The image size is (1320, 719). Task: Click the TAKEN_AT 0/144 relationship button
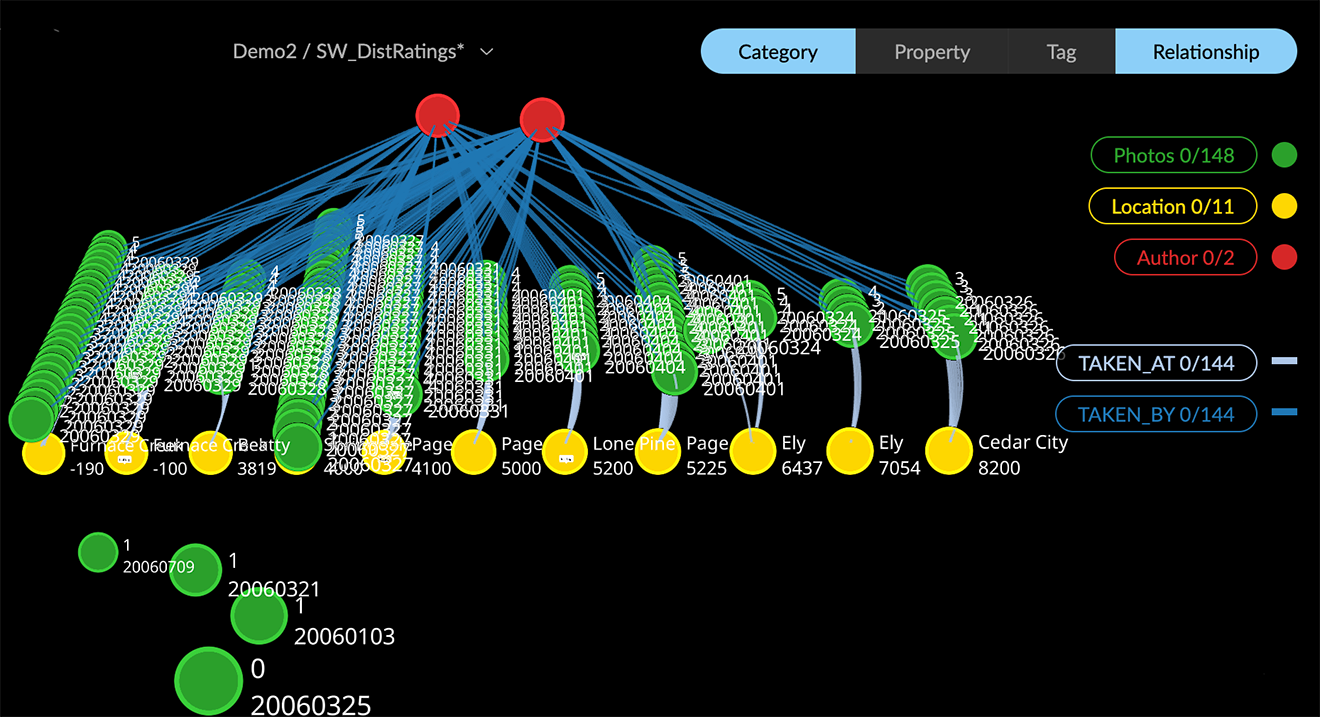[1155, 363]
